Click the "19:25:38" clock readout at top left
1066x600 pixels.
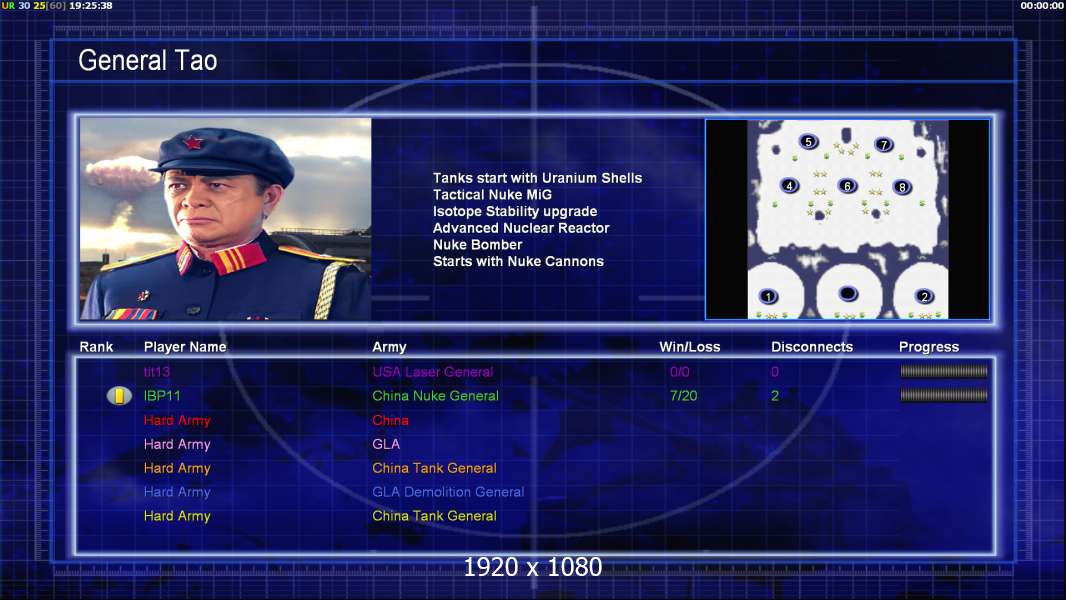[90, 5]
